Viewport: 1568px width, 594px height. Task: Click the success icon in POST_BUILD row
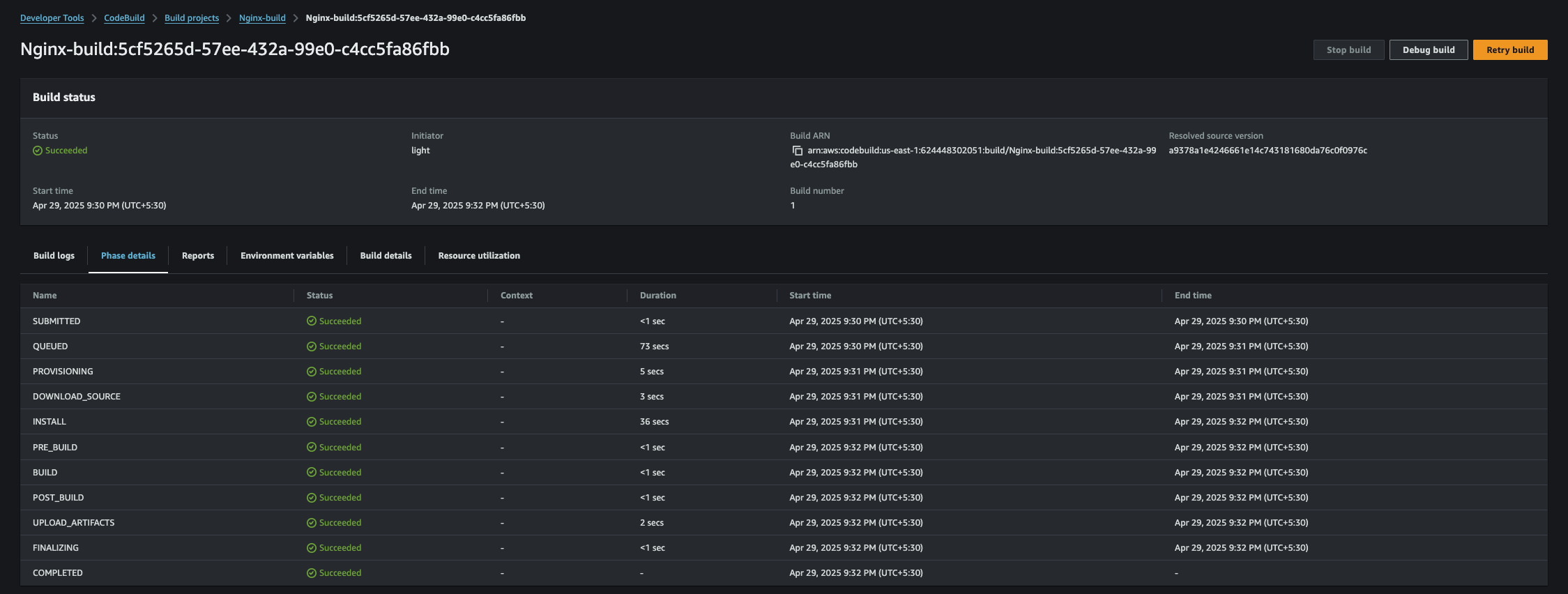(x=312, y=498)
